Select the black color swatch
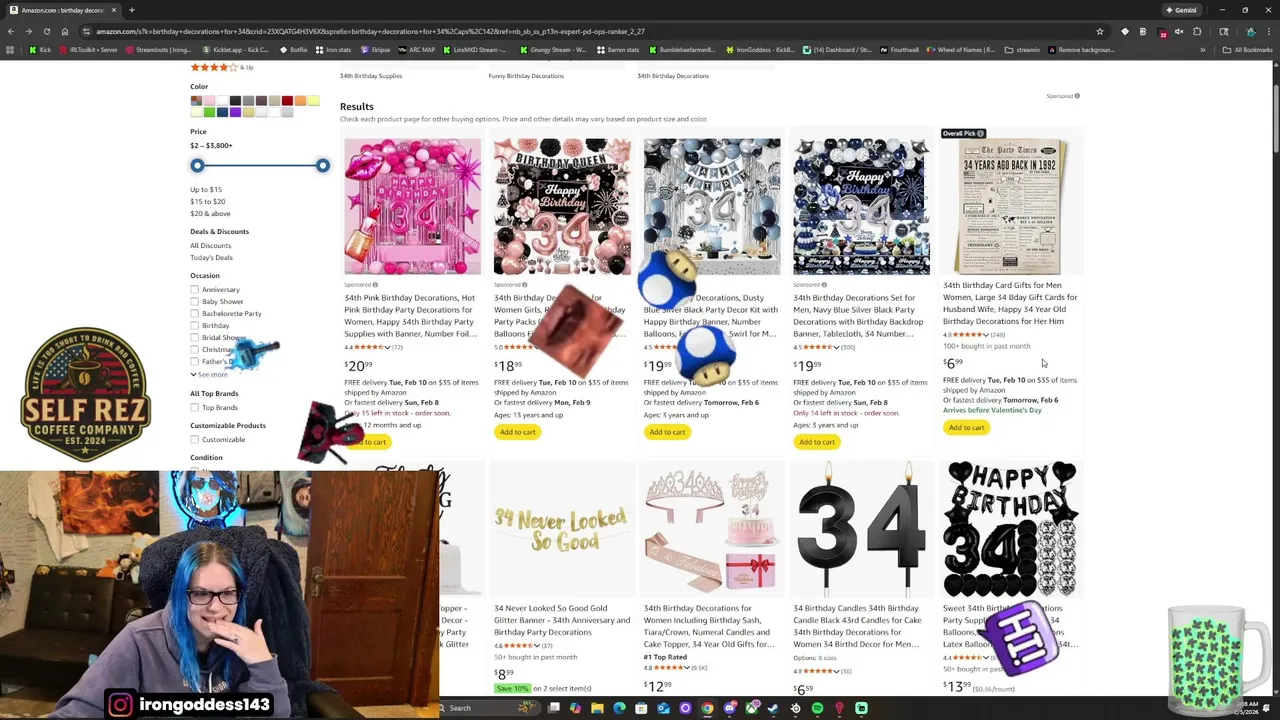1280x720 pixels. pyautogui.click(x=235, y=101)
